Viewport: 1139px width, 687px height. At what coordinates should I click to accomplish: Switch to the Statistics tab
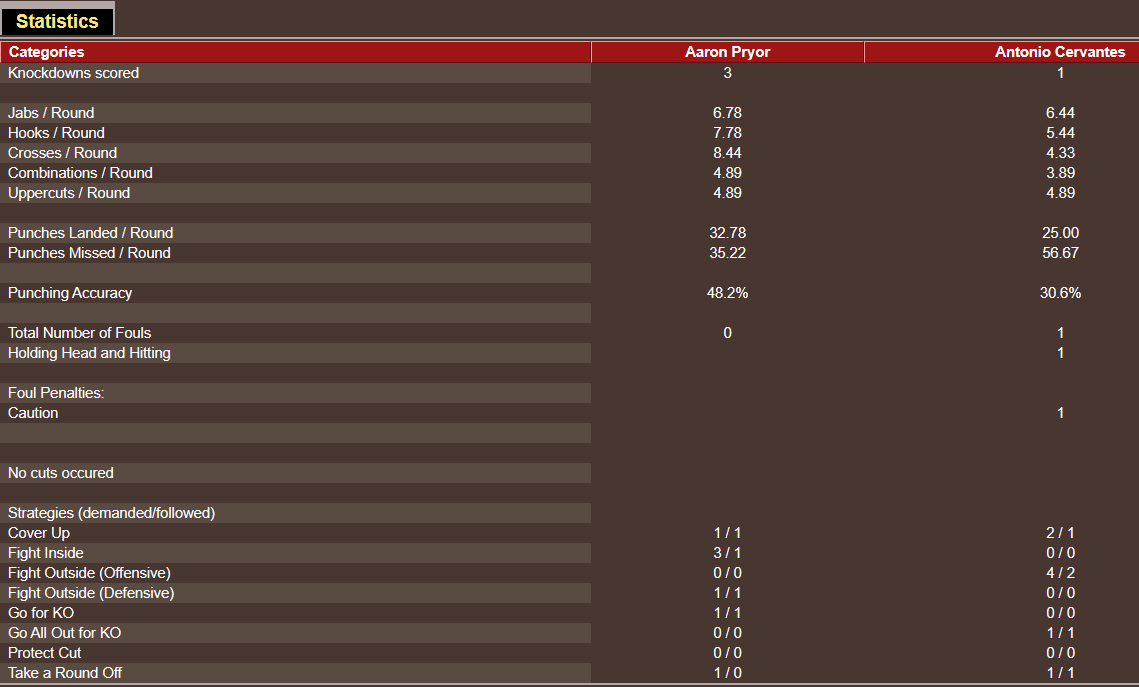tap(57, 19)
